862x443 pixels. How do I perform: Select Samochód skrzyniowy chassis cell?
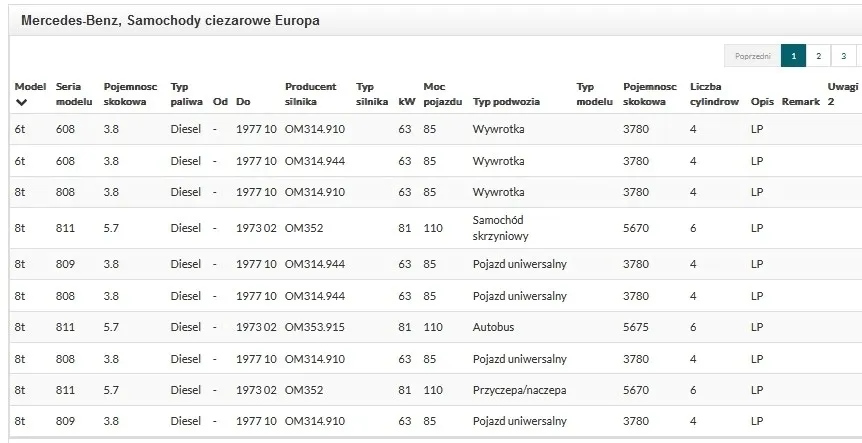pos(500,228)
